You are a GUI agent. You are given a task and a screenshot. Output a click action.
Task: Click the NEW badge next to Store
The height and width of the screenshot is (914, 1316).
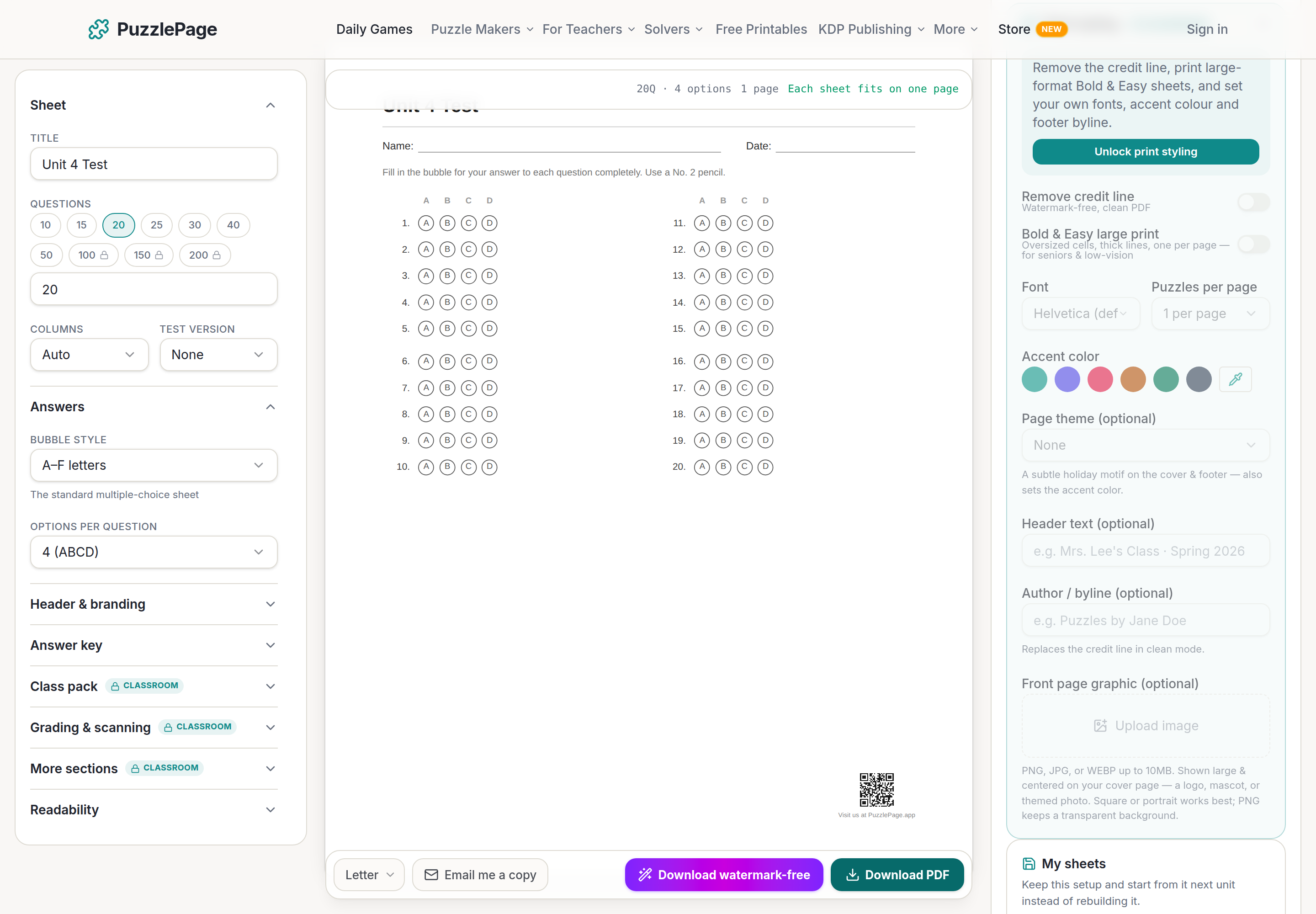1051,29
